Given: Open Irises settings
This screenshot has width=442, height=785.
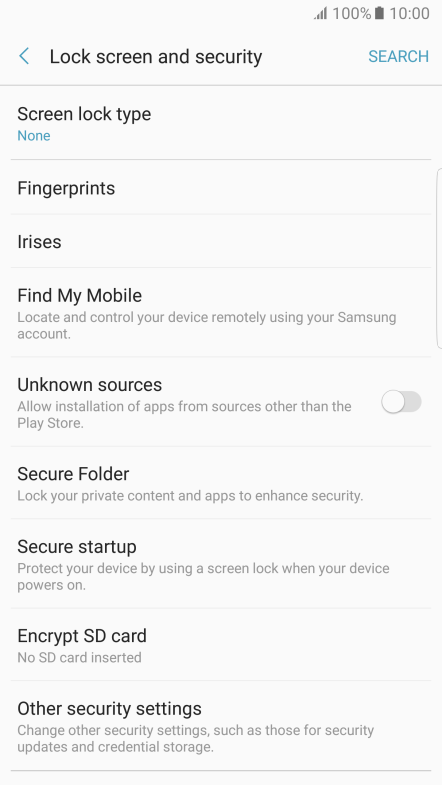Looking at the screenshot, I should tap(221, 241).
